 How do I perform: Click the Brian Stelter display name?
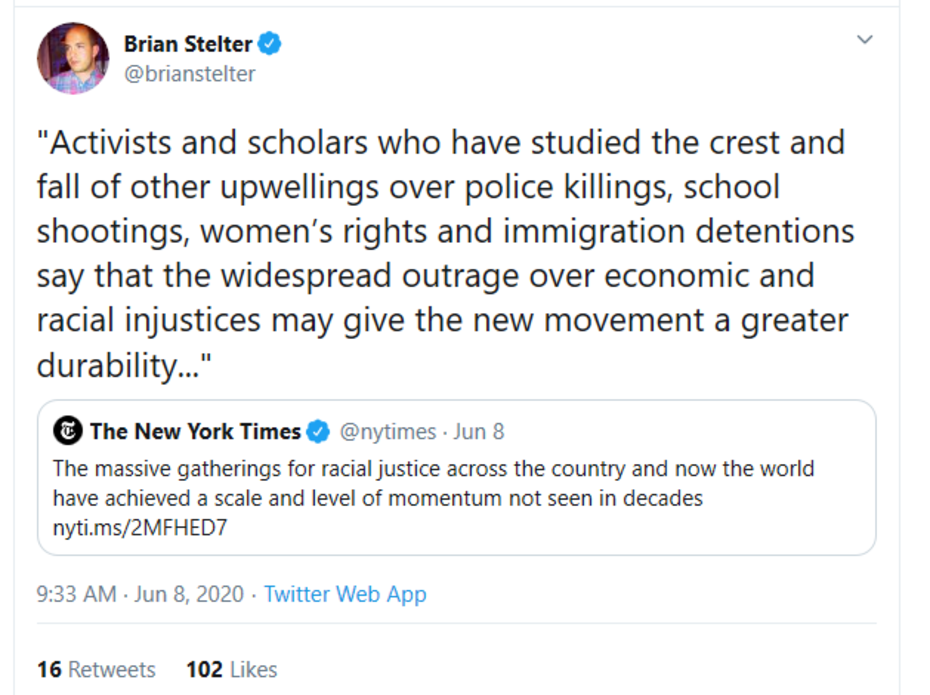pyautogui.click(x=188, y=44)
